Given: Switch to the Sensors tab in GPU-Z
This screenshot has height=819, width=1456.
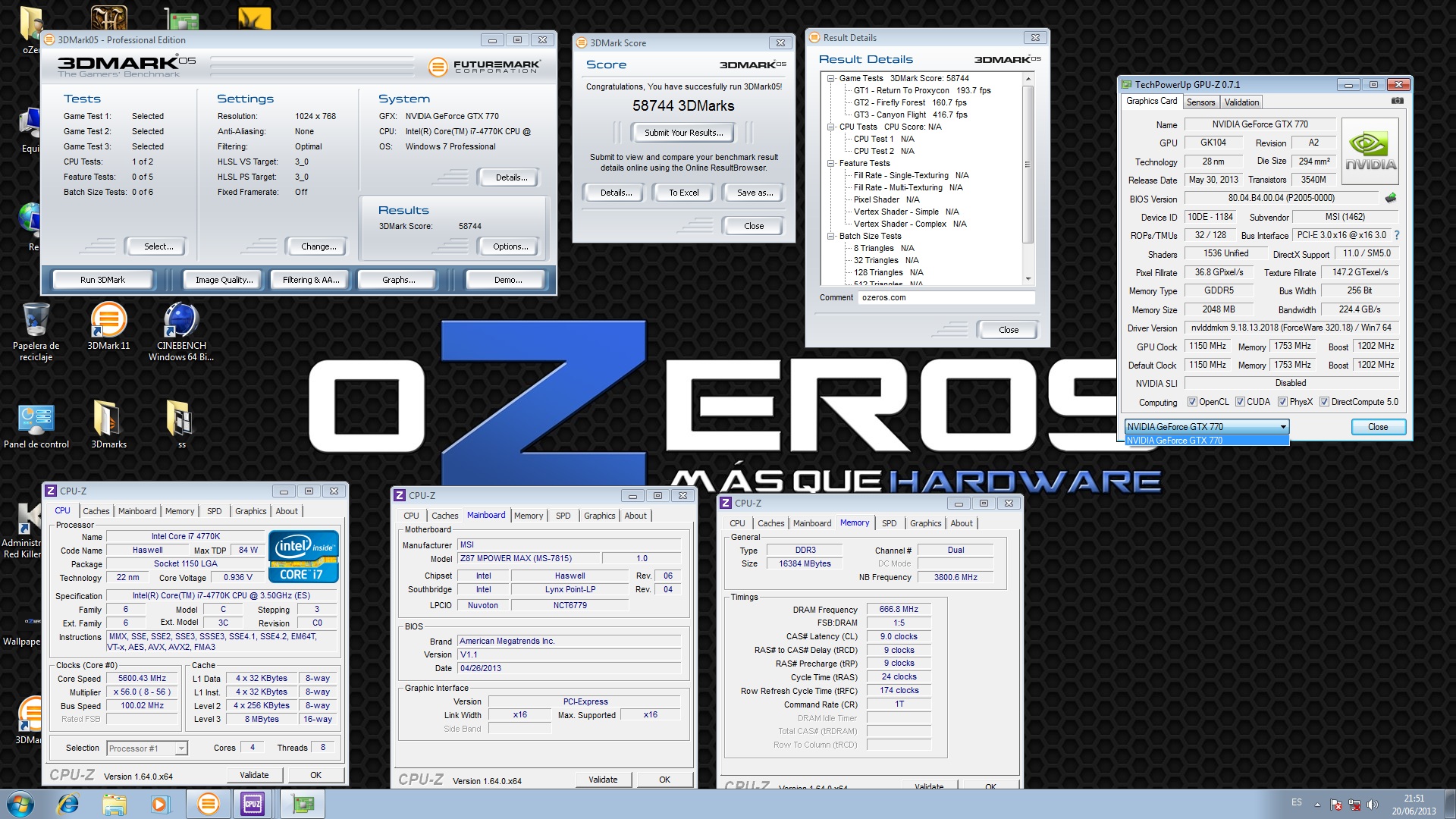Looking at the screenshot, I should (1200, 102).
